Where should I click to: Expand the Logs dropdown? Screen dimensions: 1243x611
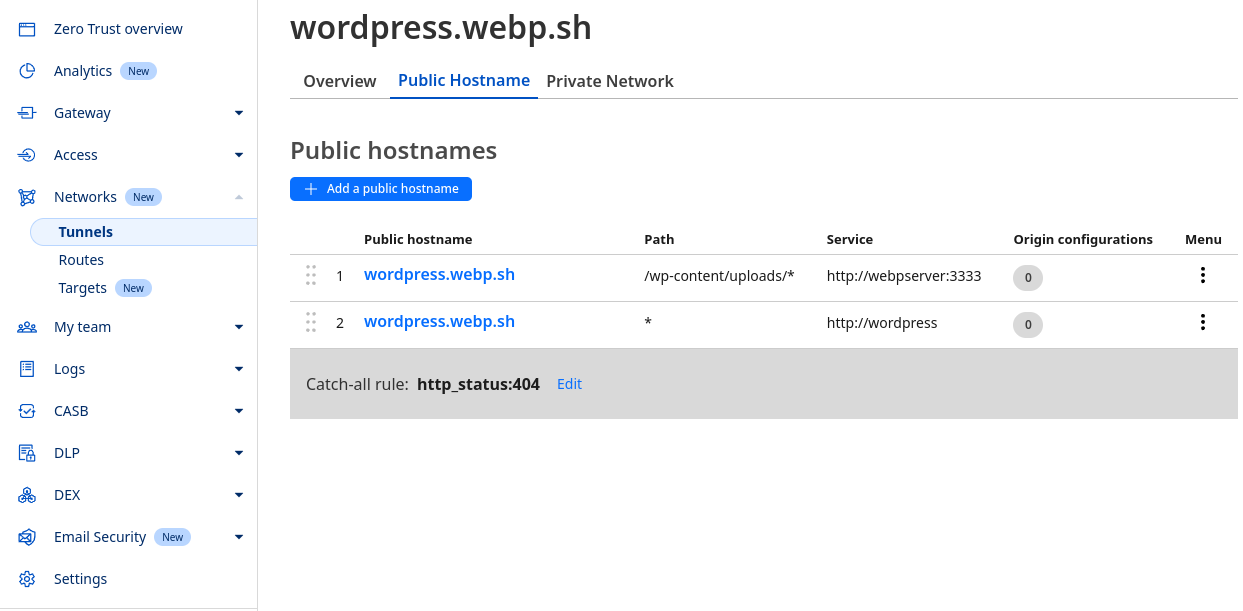(239, 368)
